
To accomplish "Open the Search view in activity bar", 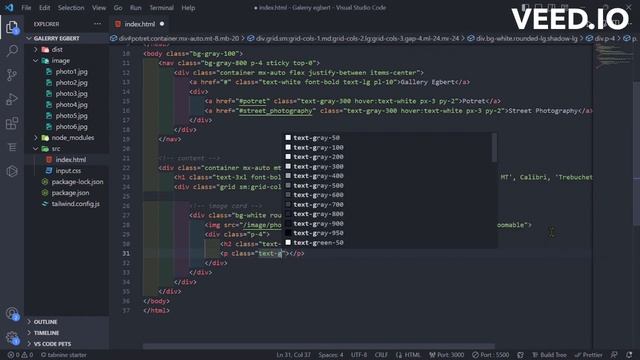I will pyautogui.click(x=12, y=51).
